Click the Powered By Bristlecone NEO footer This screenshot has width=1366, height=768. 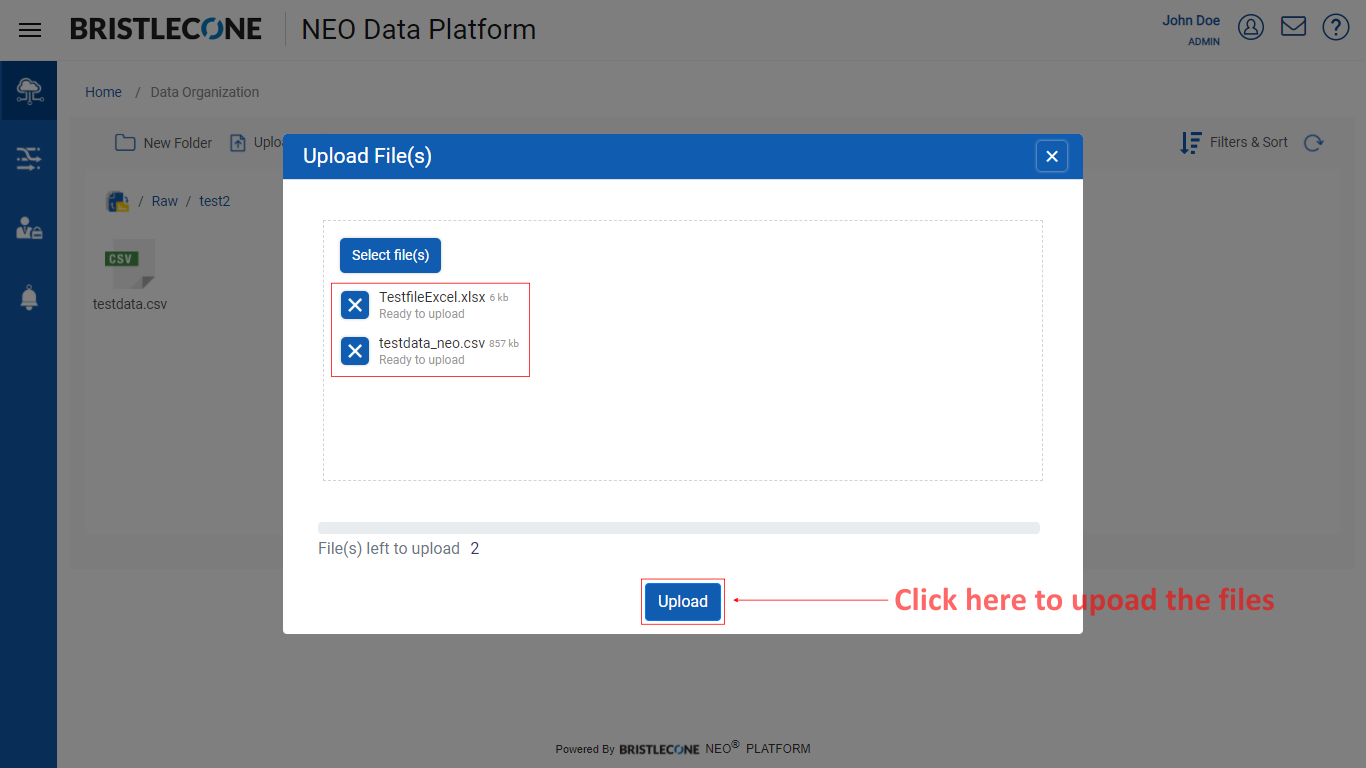pyautogui.click(x=683, y=748)
